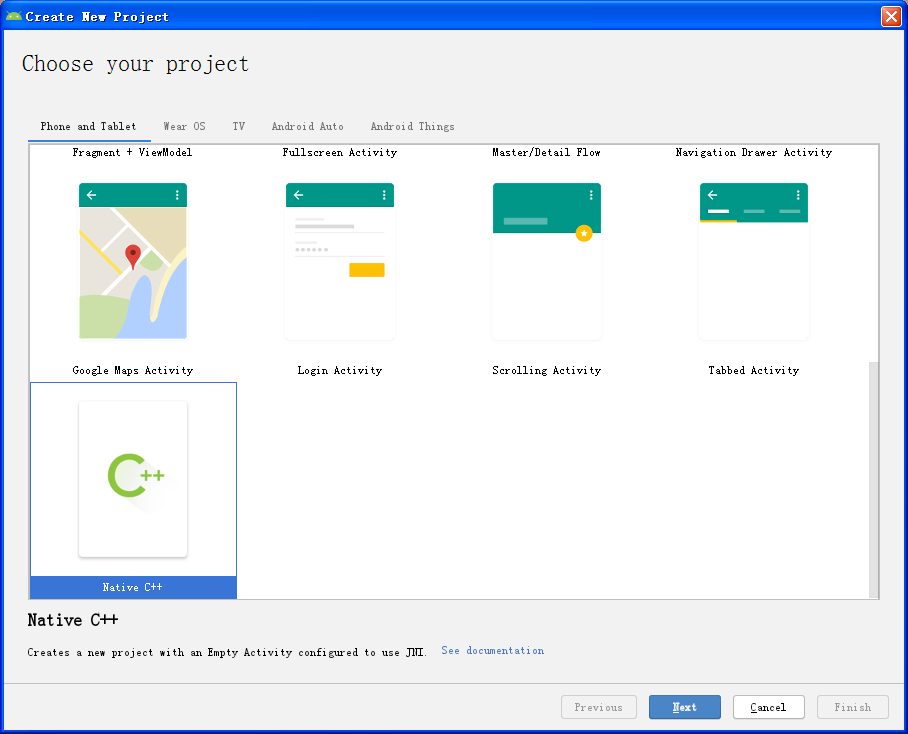Select the Phone and Tablet tab

click(x=89, y=126)
